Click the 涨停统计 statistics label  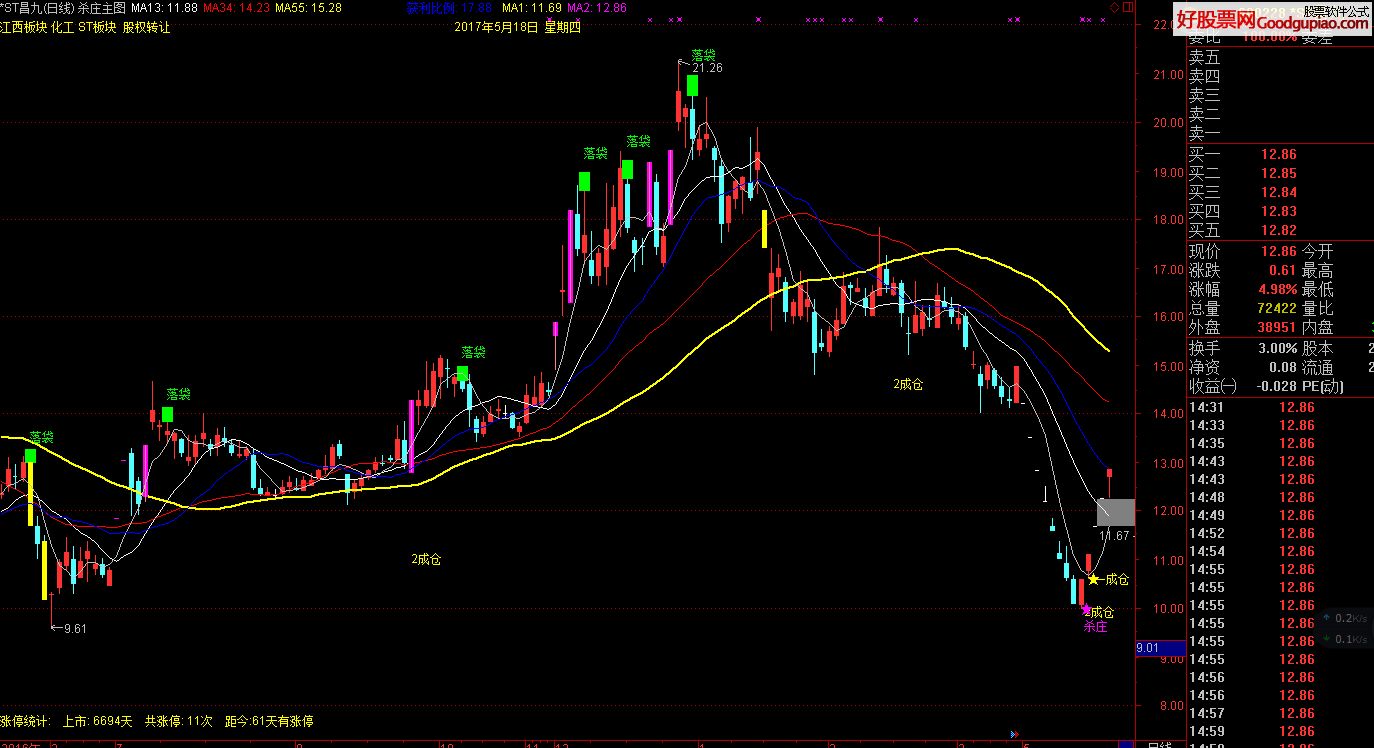[25, 720]
